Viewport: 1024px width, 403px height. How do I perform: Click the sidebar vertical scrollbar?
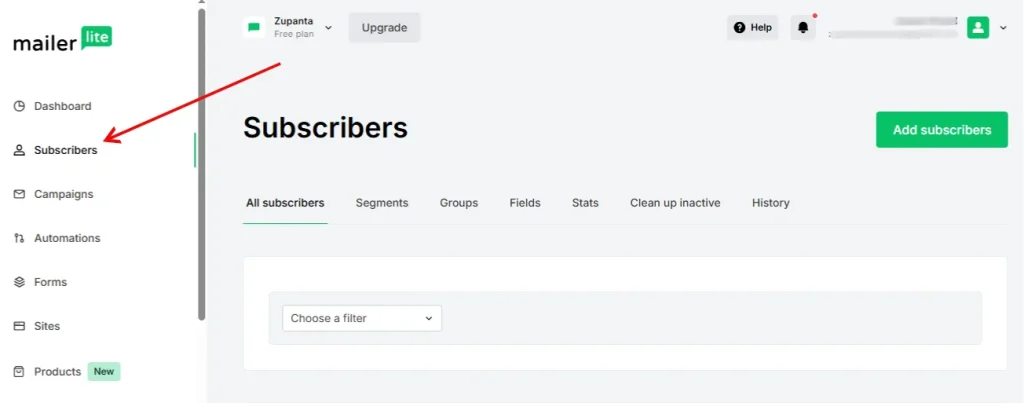[x=202, y=163]
